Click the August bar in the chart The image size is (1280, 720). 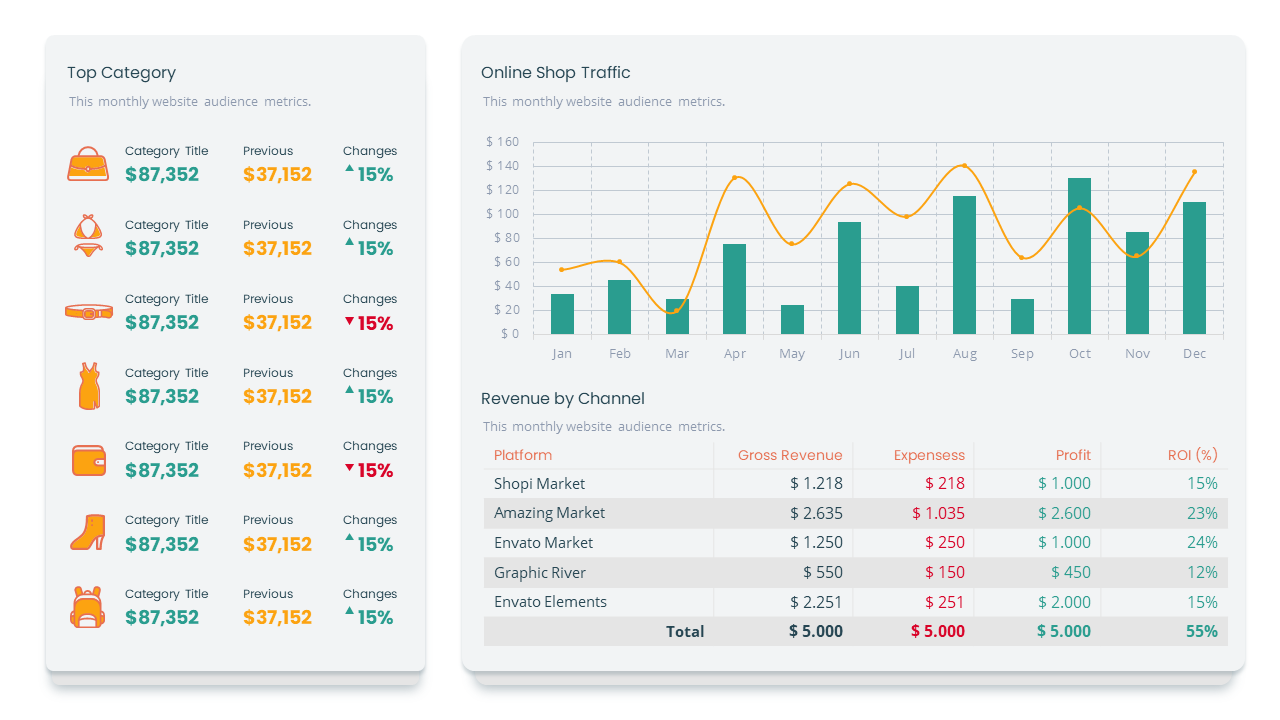click(964, 265)
